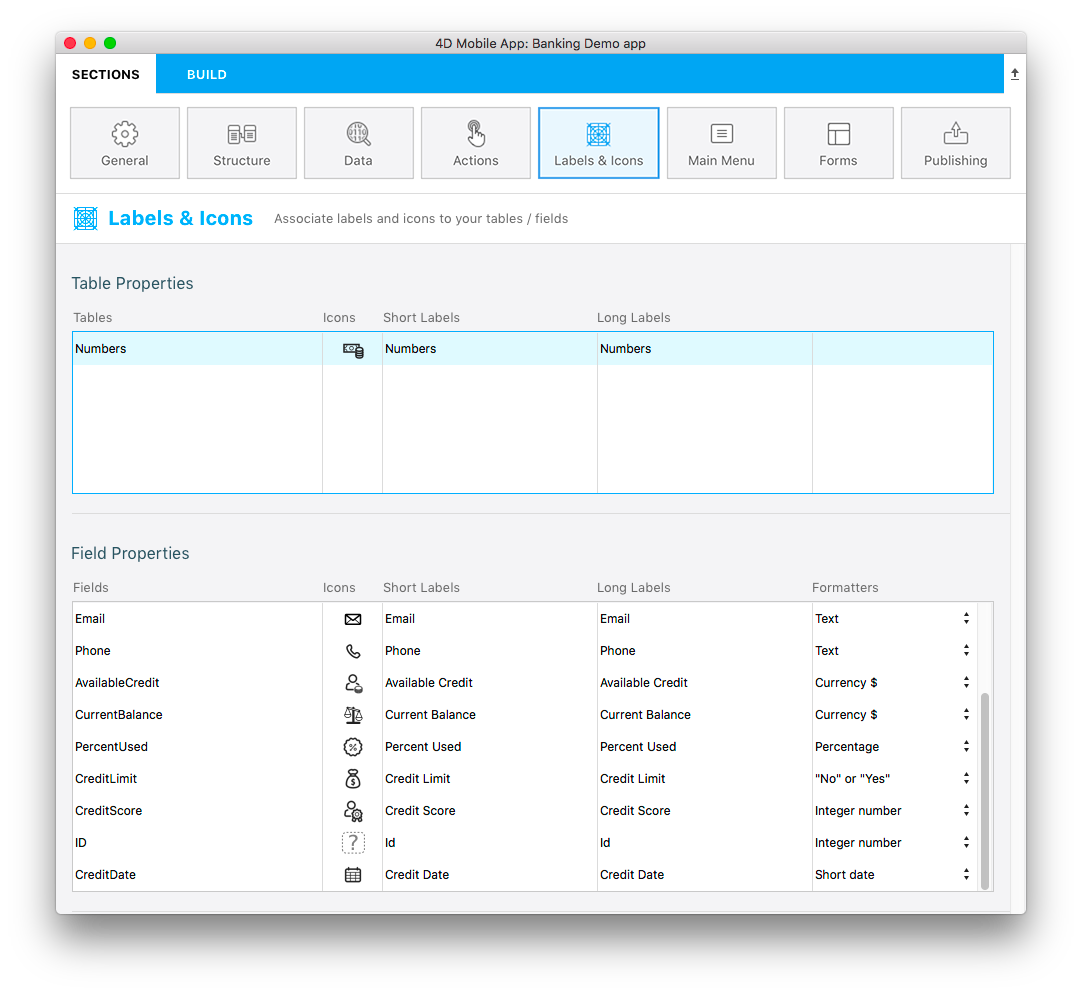Click the Email field envelope icon
This screenshot has height=994, width=1082.
(353, 619)
